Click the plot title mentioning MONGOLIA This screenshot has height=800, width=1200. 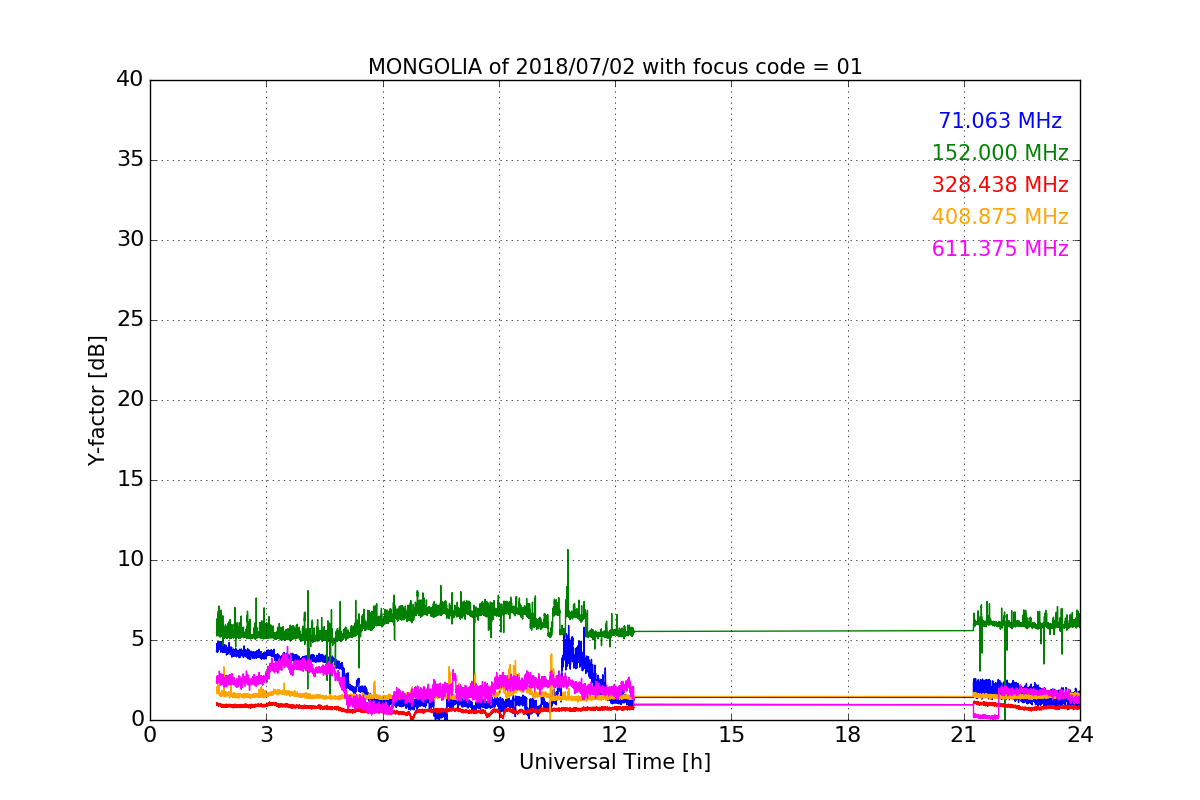[x=615, y=67]
